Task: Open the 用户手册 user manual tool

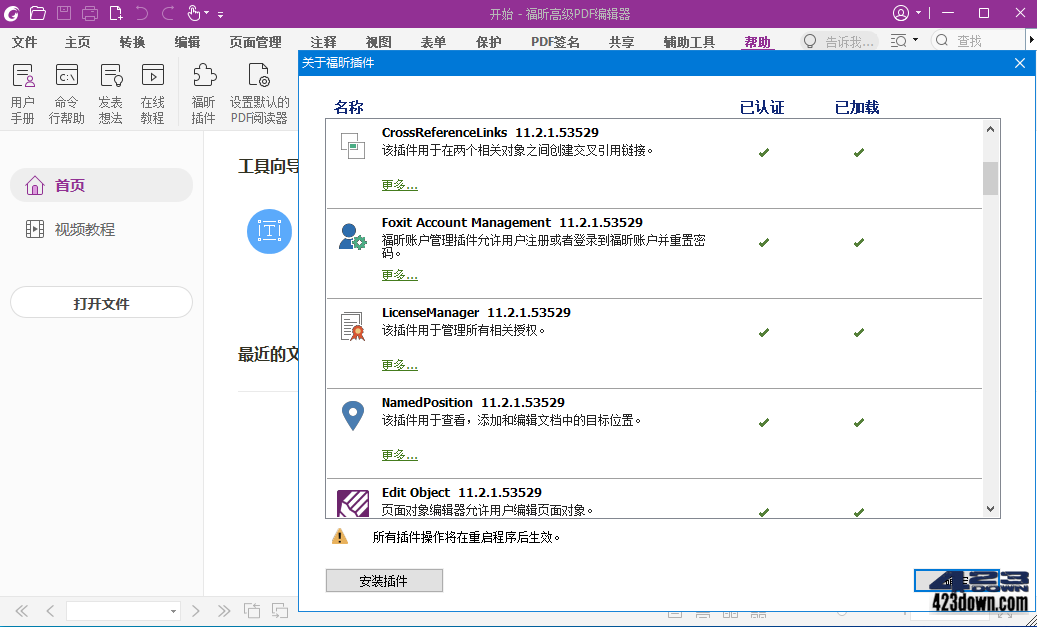Action: 22,94
